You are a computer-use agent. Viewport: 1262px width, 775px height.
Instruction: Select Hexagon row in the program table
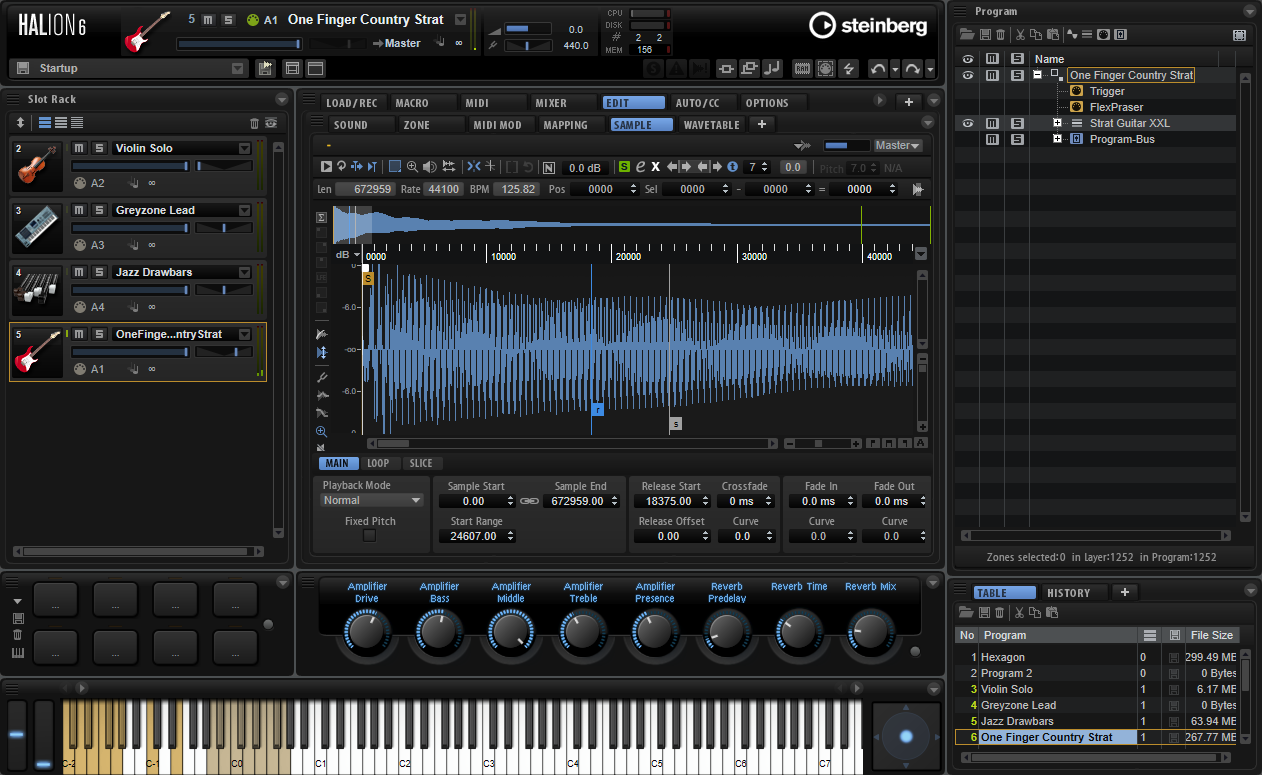1097,657
